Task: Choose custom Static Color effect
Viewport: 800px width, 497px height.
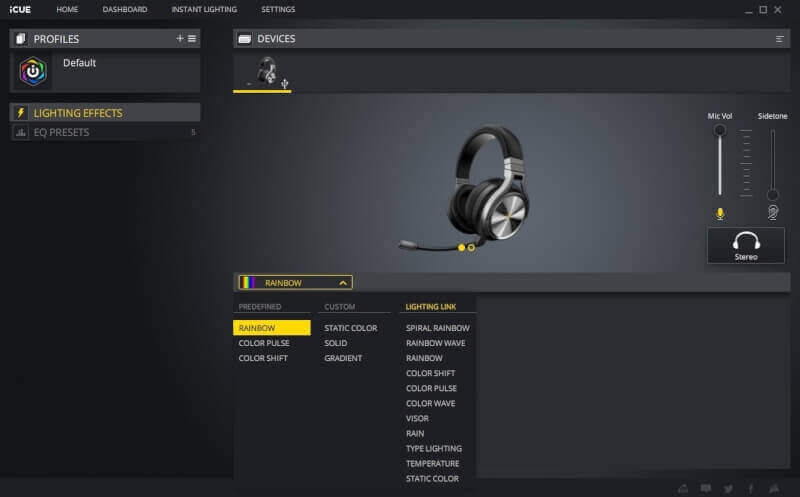Action: coord(351,328)
